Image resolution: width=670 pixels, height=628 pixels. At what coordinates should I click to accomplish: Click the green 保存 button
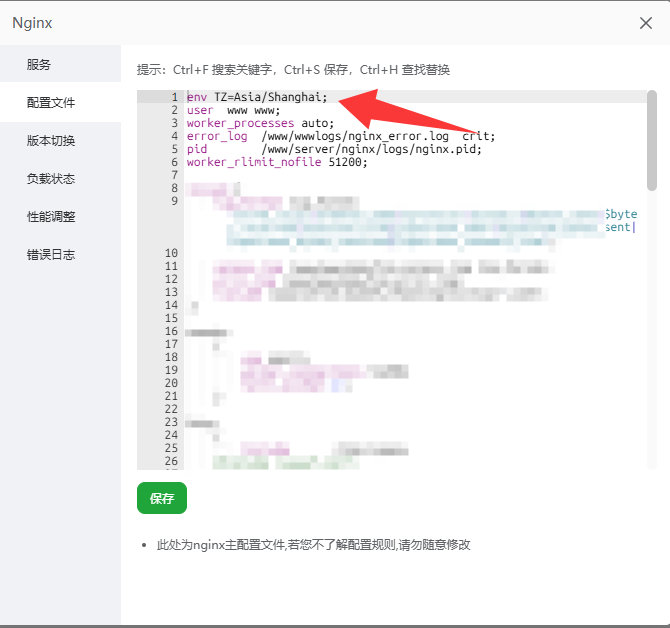(161, 498)
